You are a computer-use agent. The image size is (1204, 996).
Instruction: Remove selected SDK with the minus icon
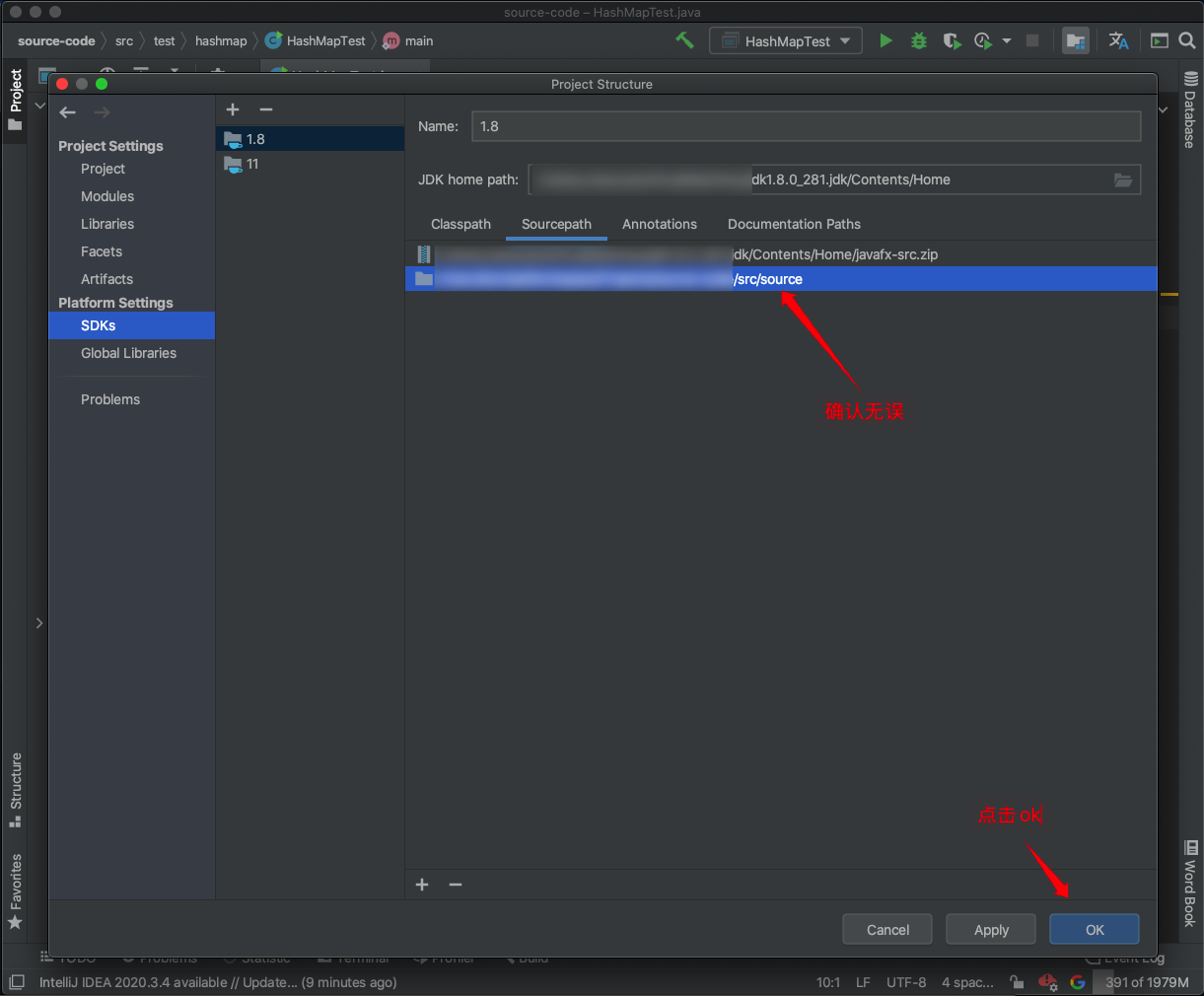266,109
